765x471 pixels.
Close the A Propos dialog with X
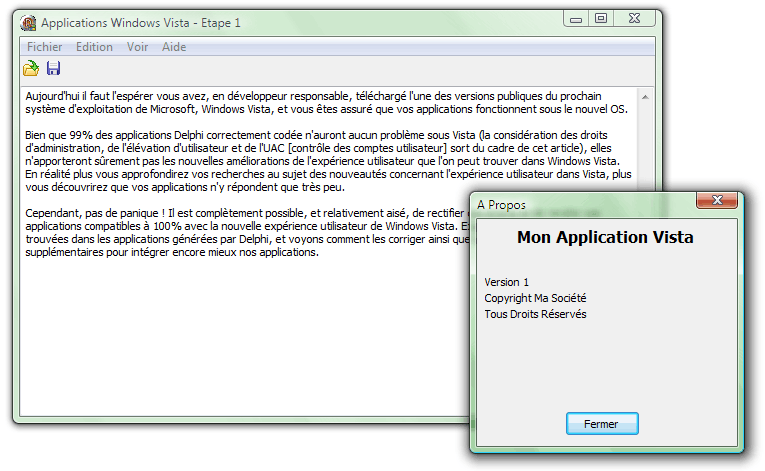tap(717, 201)
